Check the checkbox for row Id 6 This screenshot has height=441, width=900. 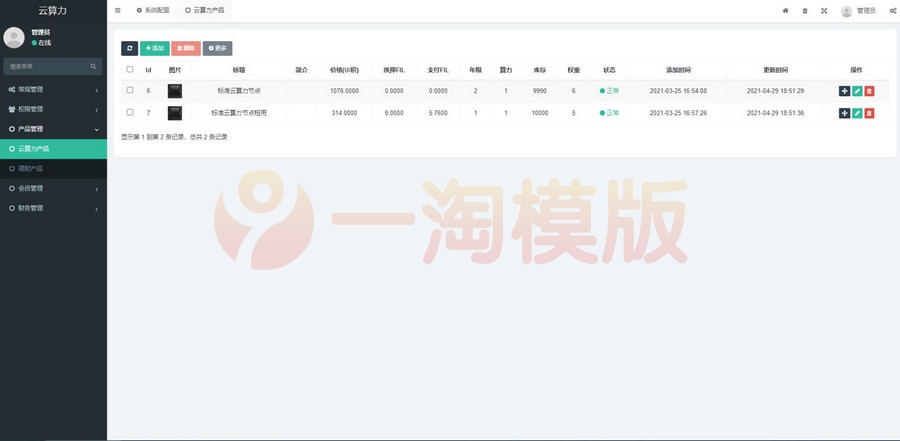pos(130,90)
